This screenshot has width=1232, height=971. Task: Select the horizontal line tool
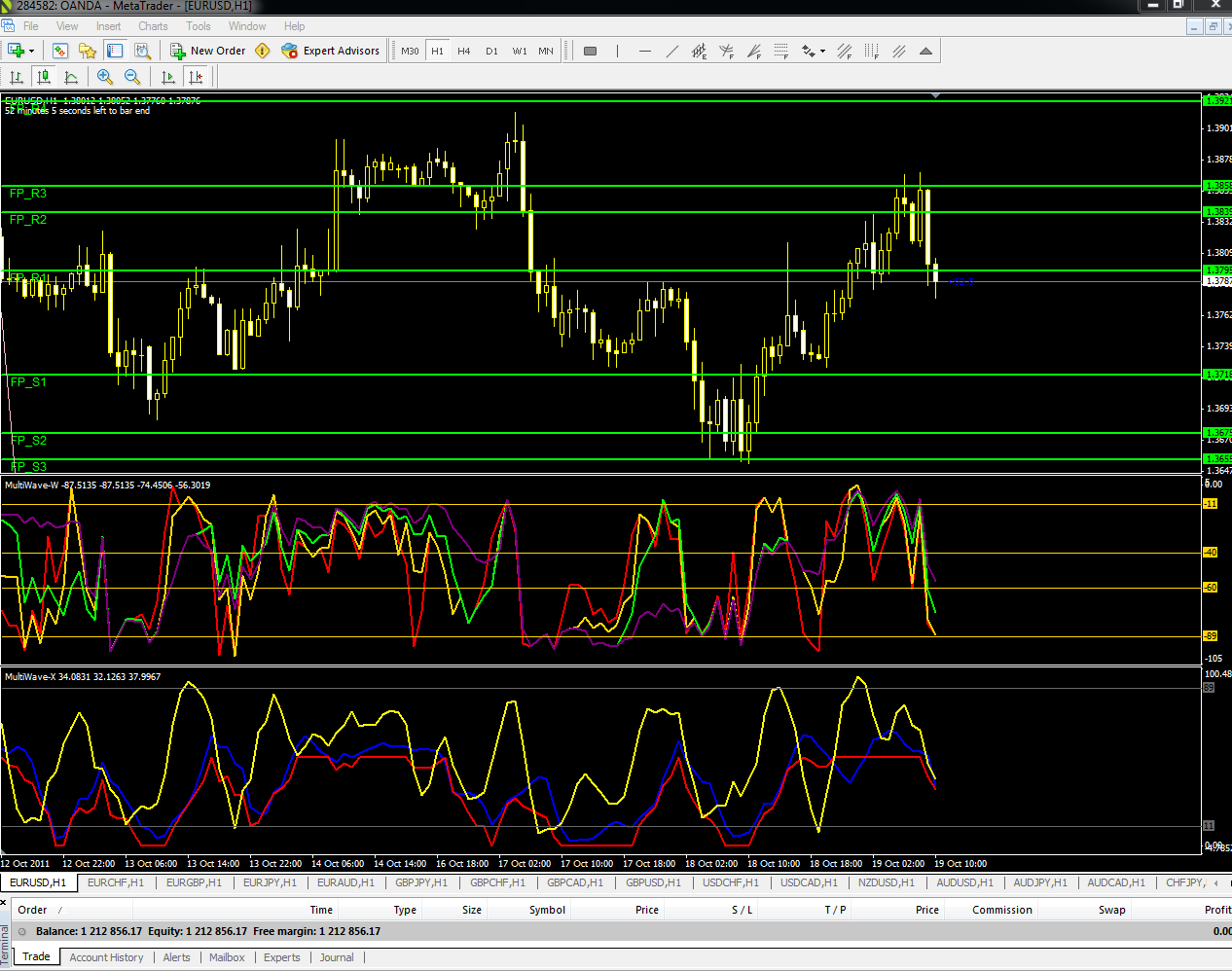(644, 51)
